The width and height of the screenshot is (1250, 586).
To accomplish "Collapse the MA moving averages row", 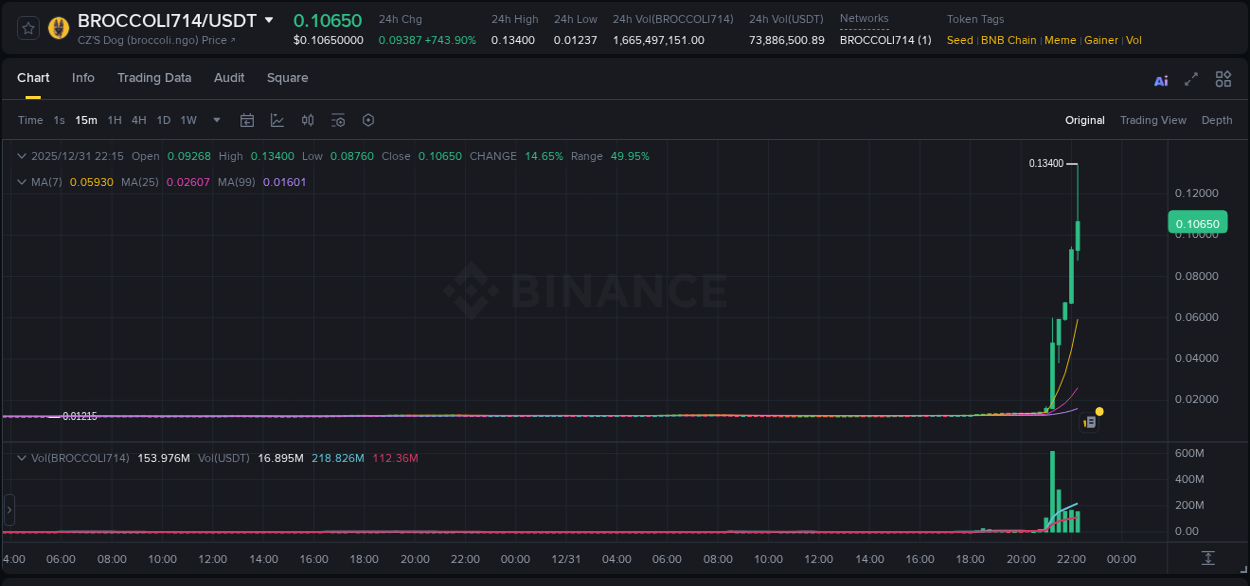I will click(22, 182).
